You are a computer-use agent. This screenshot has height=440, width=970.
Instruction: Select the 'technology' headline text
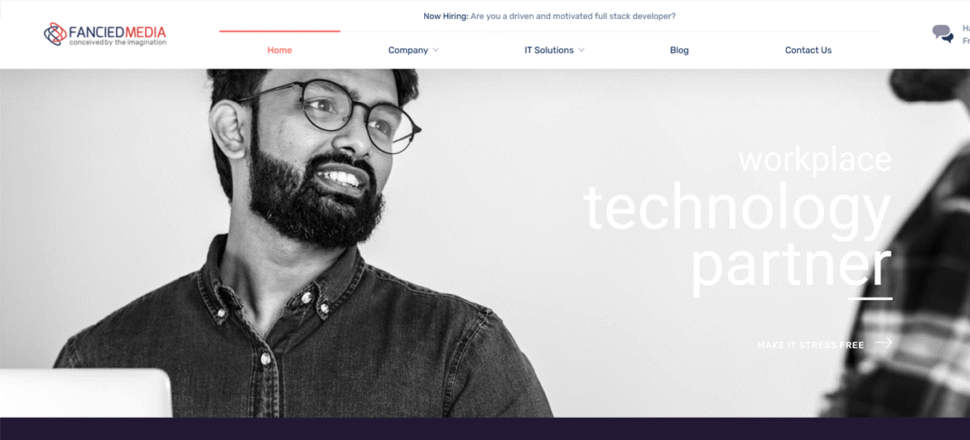(737, 210)
